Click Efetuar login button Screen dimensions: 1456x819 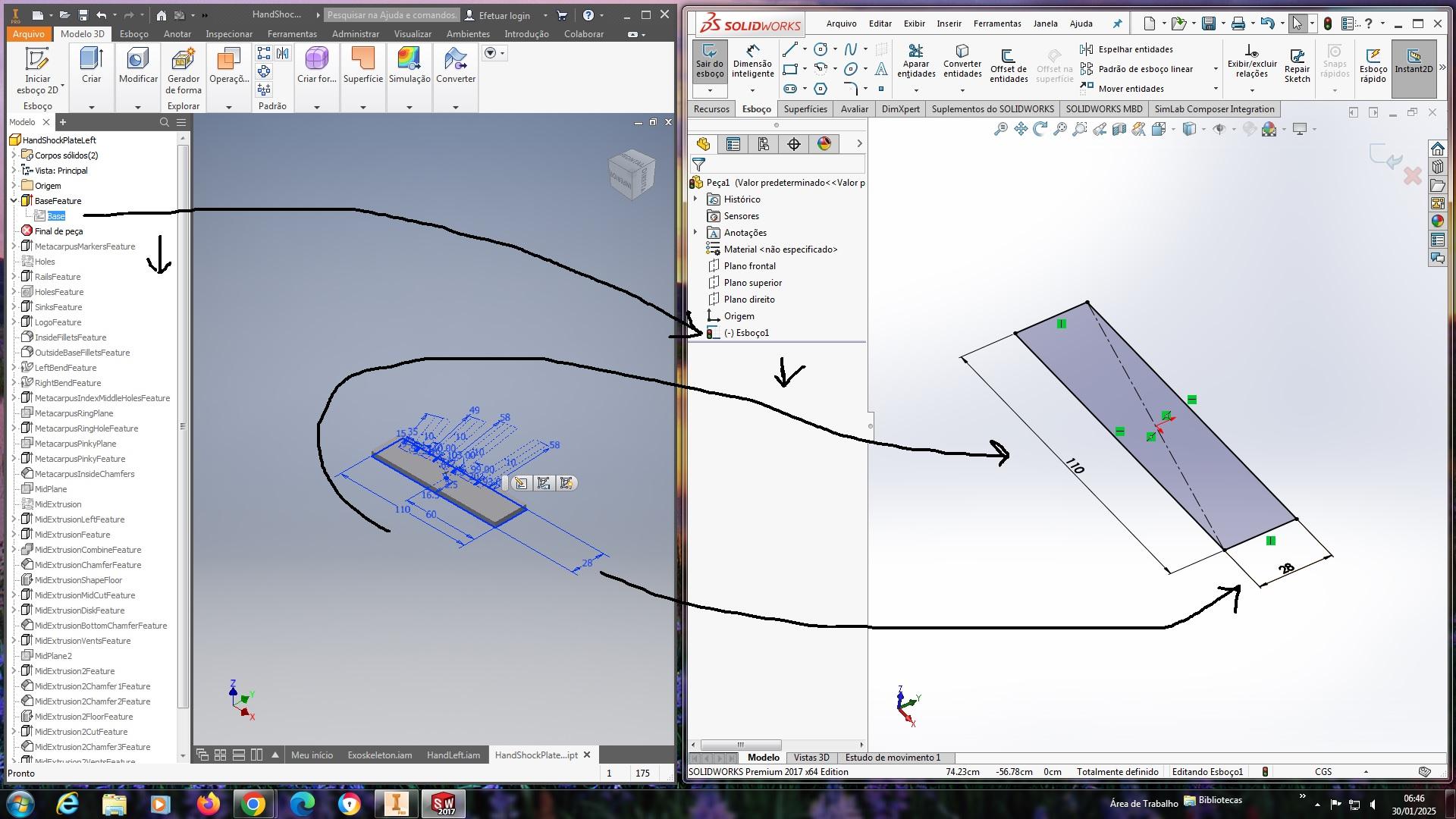tap(504, 15)
